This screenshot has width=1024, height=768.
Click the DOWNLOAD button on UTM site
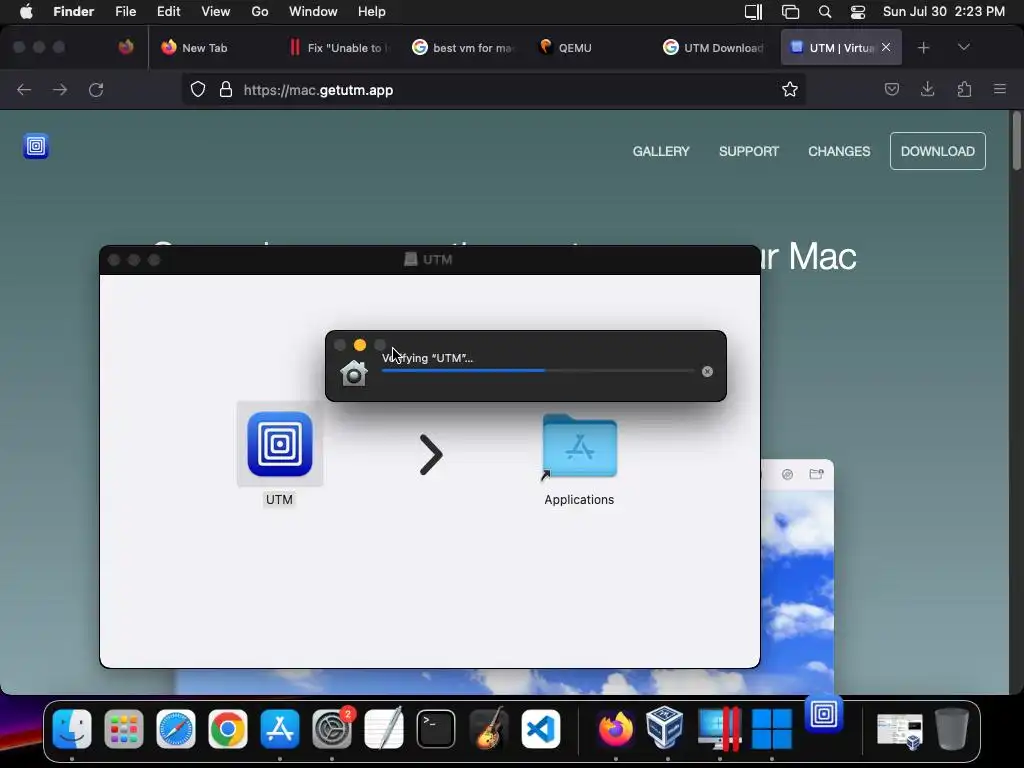tap(938, 151)
